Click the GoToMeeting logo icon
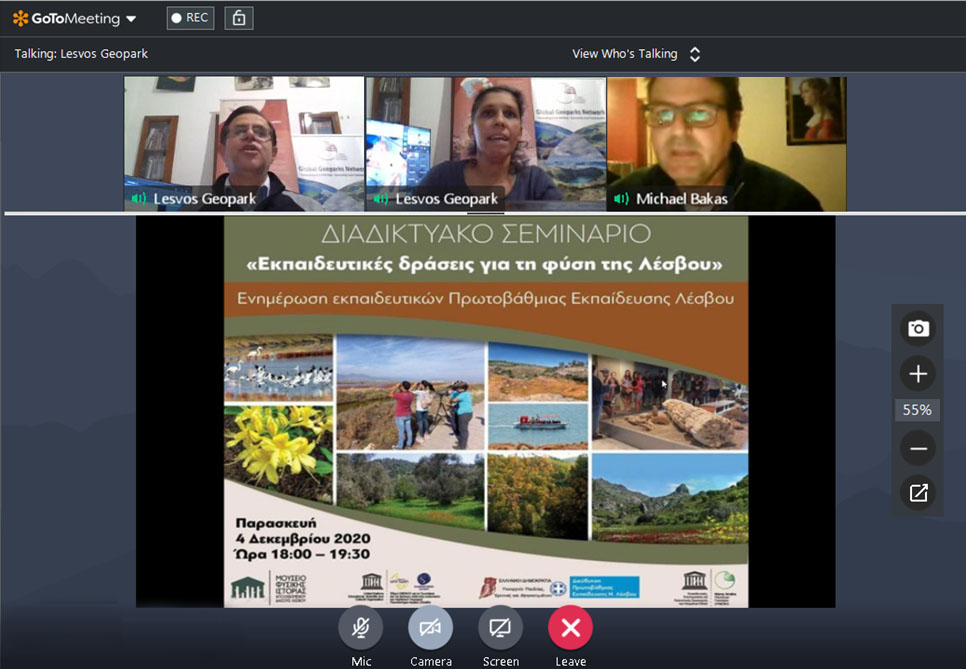Viewport: 966px width, 669px height. (x=21, y=18)
